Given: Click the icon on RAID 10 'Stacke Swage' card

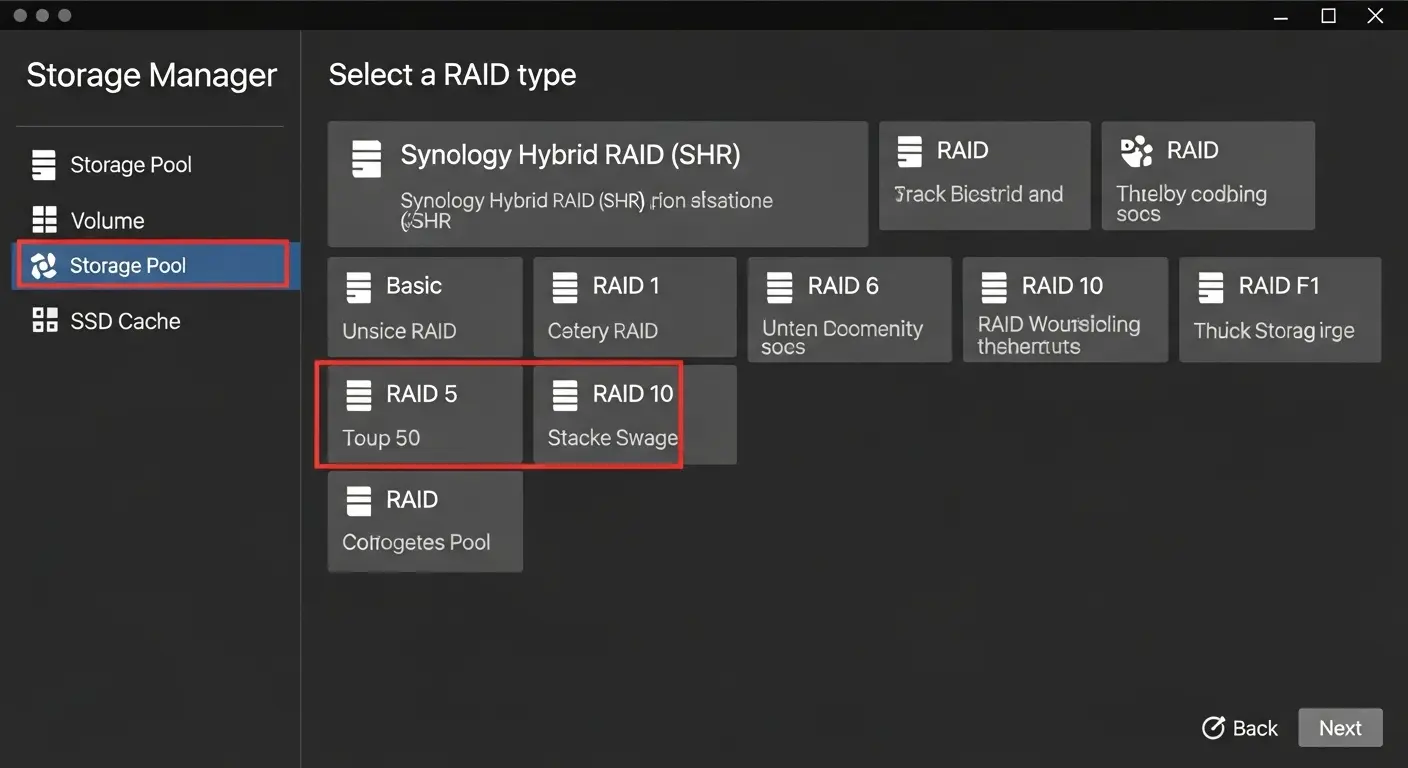Looking at the screenshot, I should pos(565,395).
